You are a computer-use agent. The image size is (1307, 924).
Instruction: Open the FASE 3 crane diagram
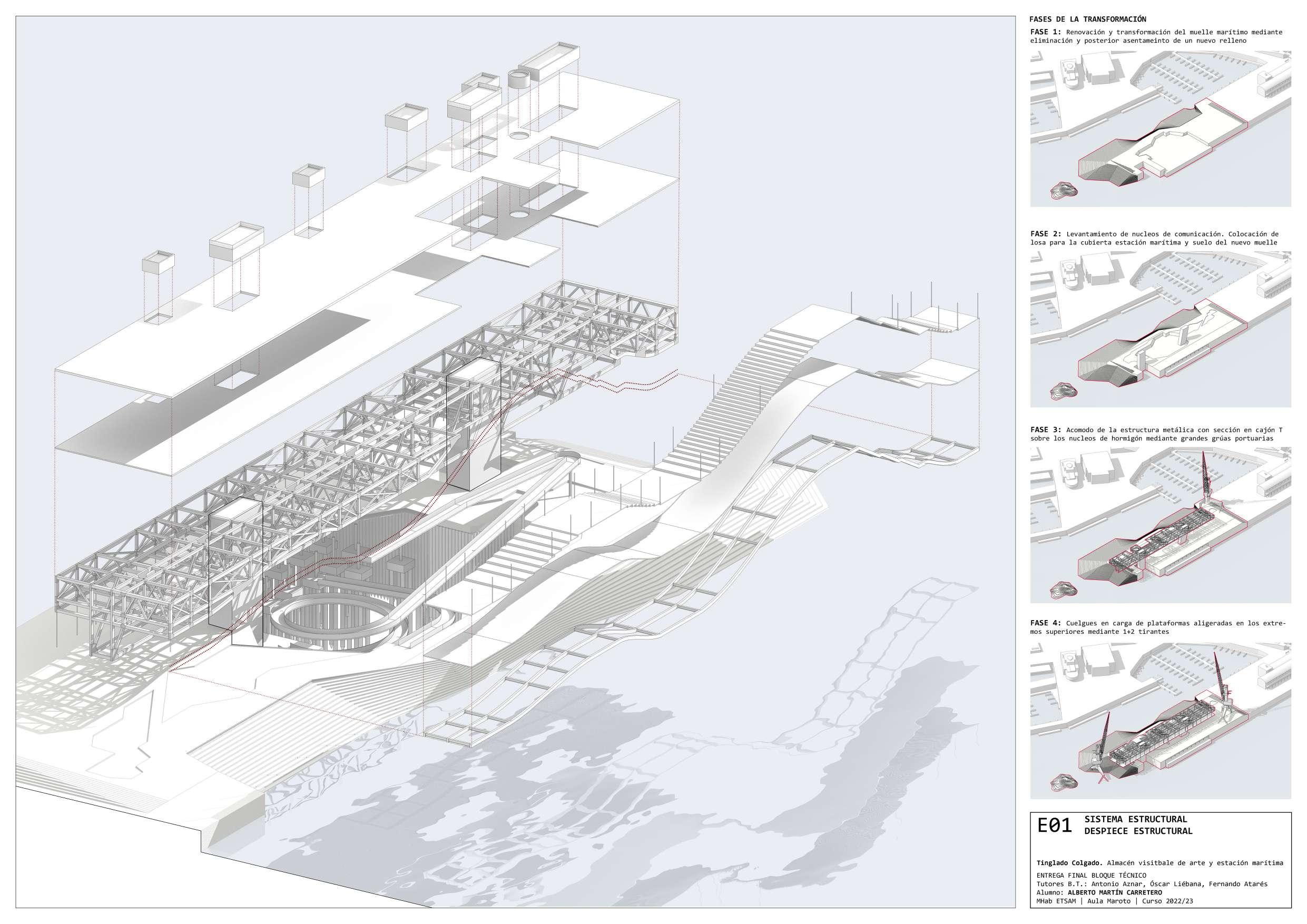point(1160,525)
